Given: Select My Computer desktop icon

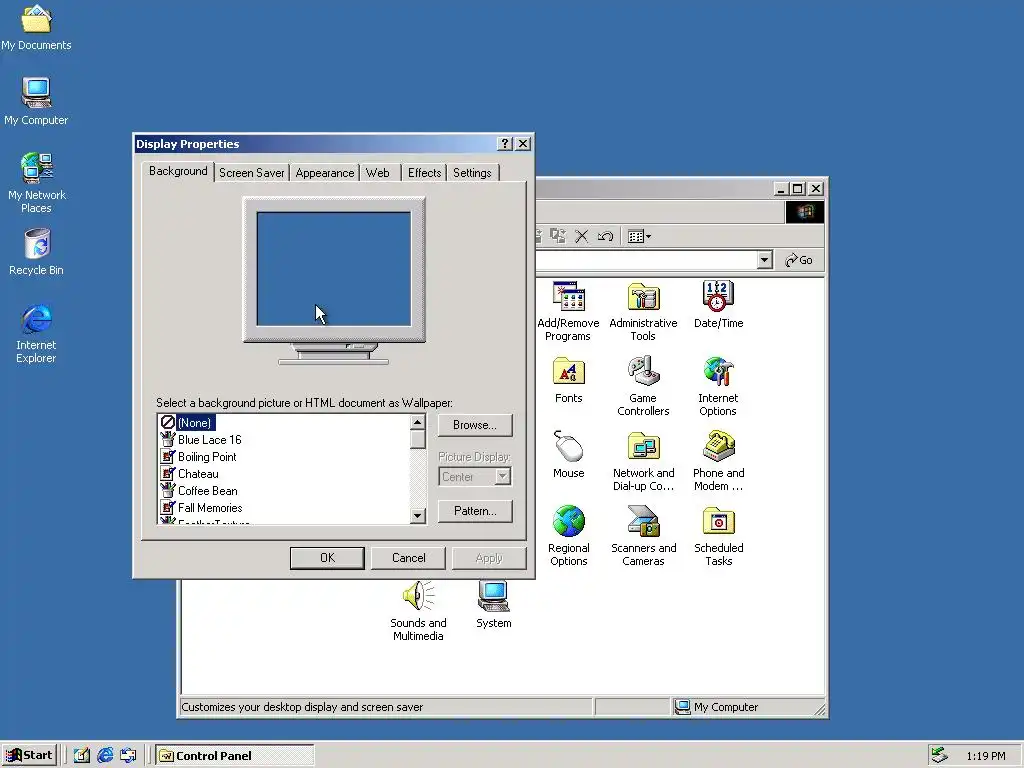Looking at the screenshot, I should tap(36, 93).
